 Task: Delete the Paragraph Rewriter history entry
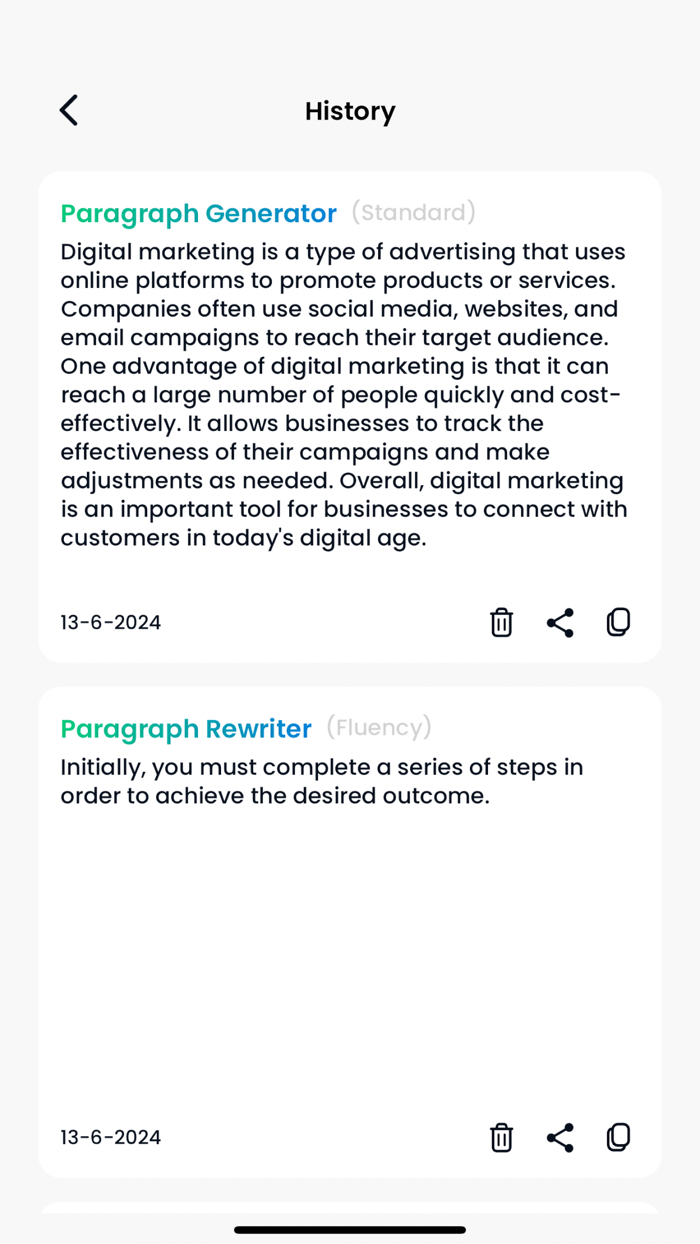coord(501,1137)
